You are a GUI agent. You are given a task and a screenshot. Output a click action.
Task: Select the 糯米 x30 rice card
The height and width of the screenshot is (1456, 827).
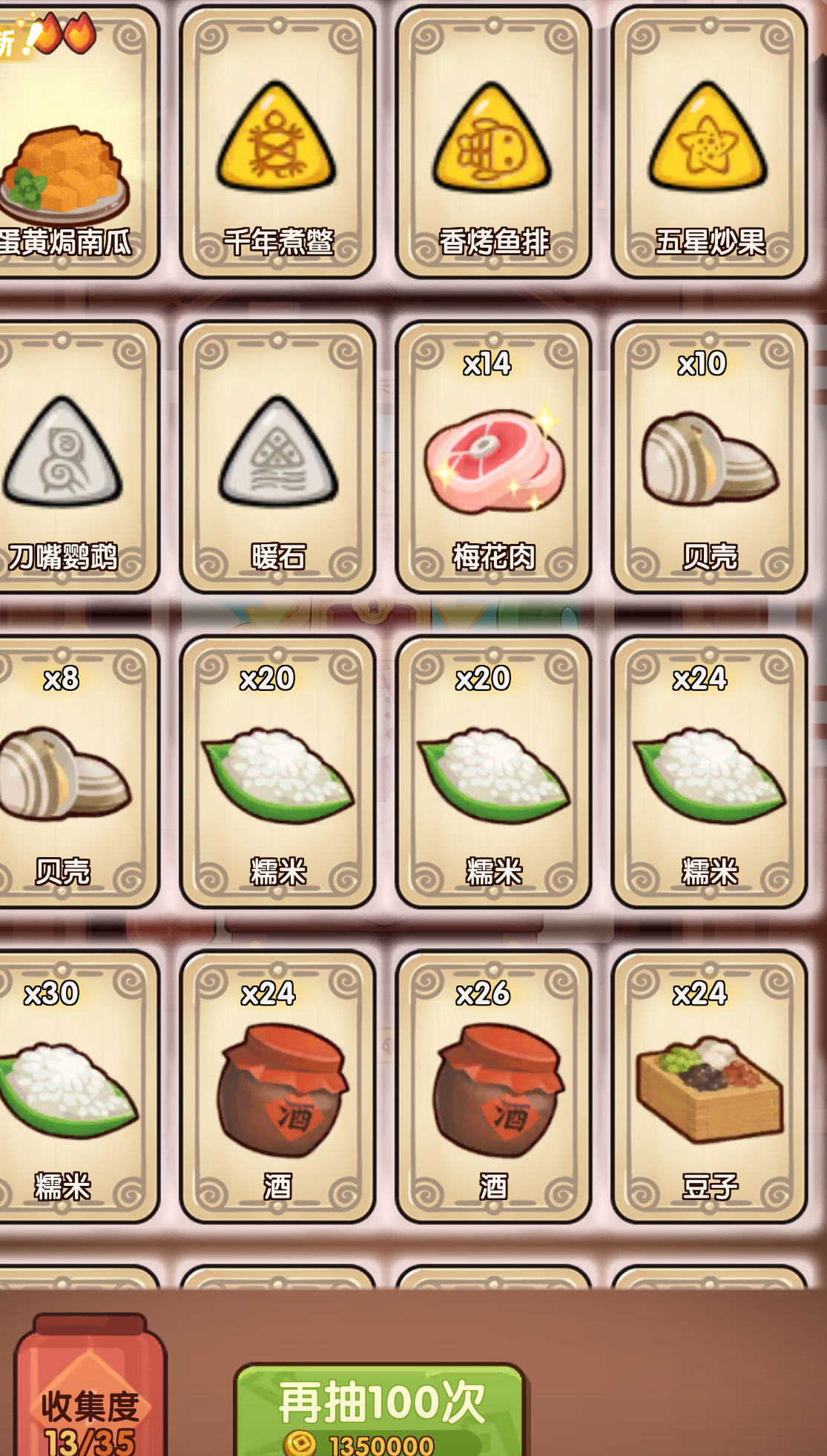coord(78,1086)
